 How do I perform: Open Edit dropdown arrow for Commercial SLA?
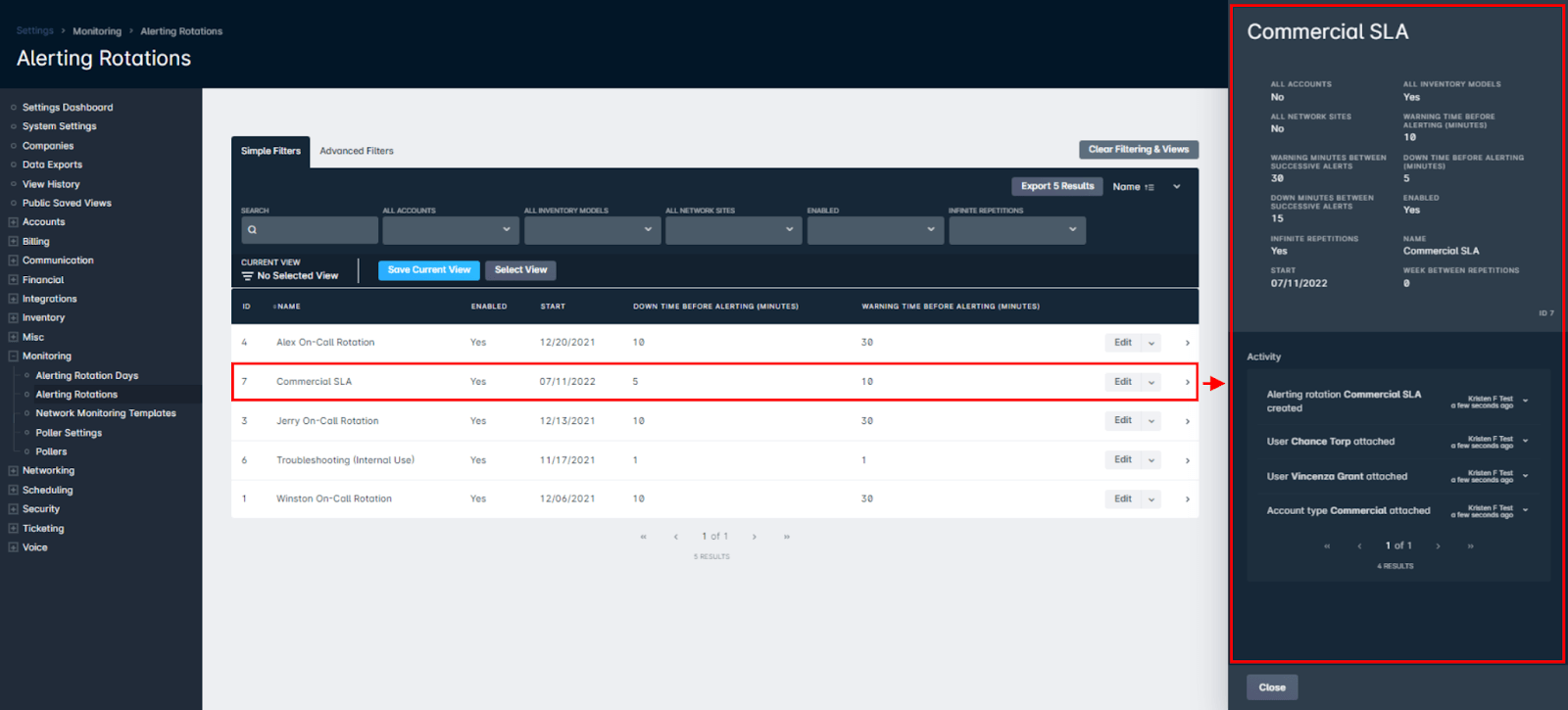click(1151, 382)
